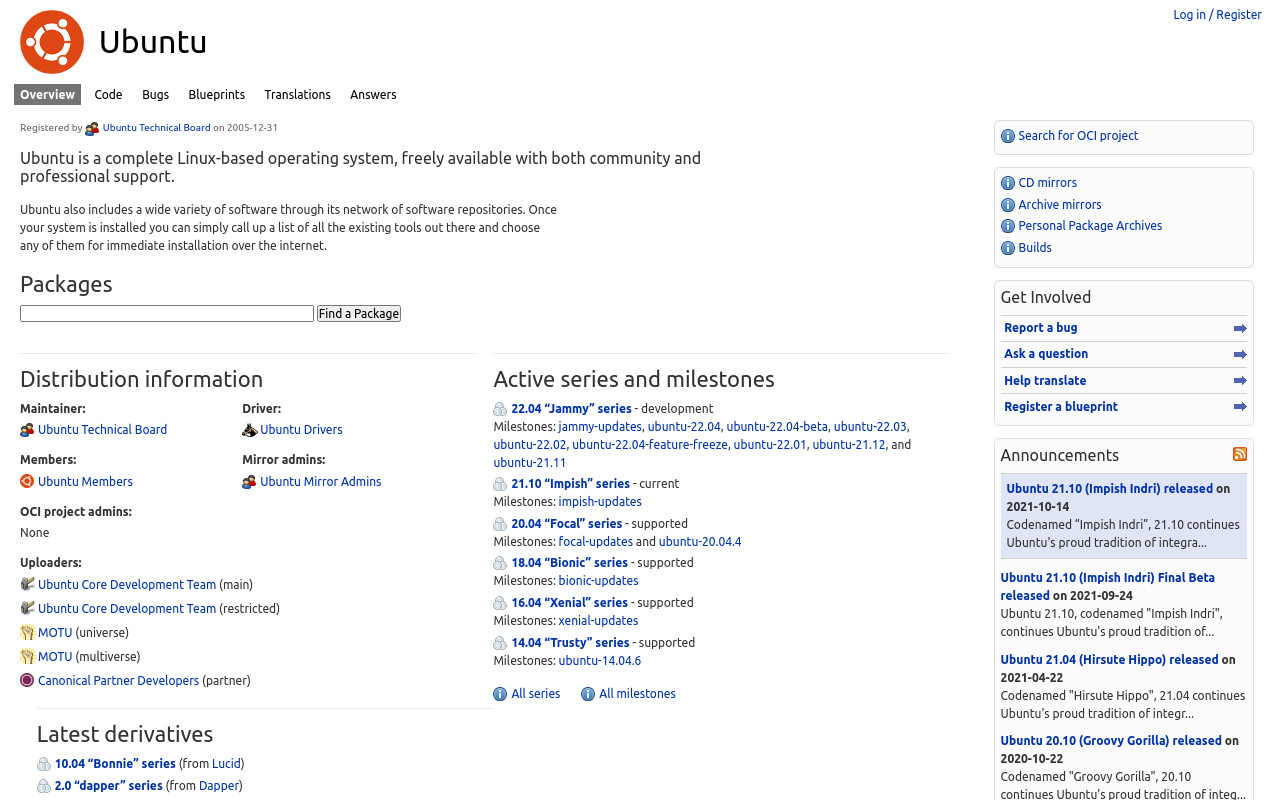Open the MOTU (multiverse) uploader link

click(x=55, y=656)
